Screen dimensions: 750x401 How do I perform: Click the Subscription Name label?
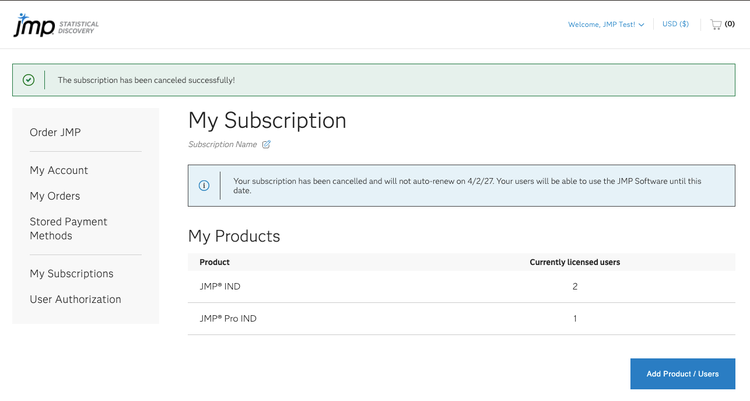point(222,145)
